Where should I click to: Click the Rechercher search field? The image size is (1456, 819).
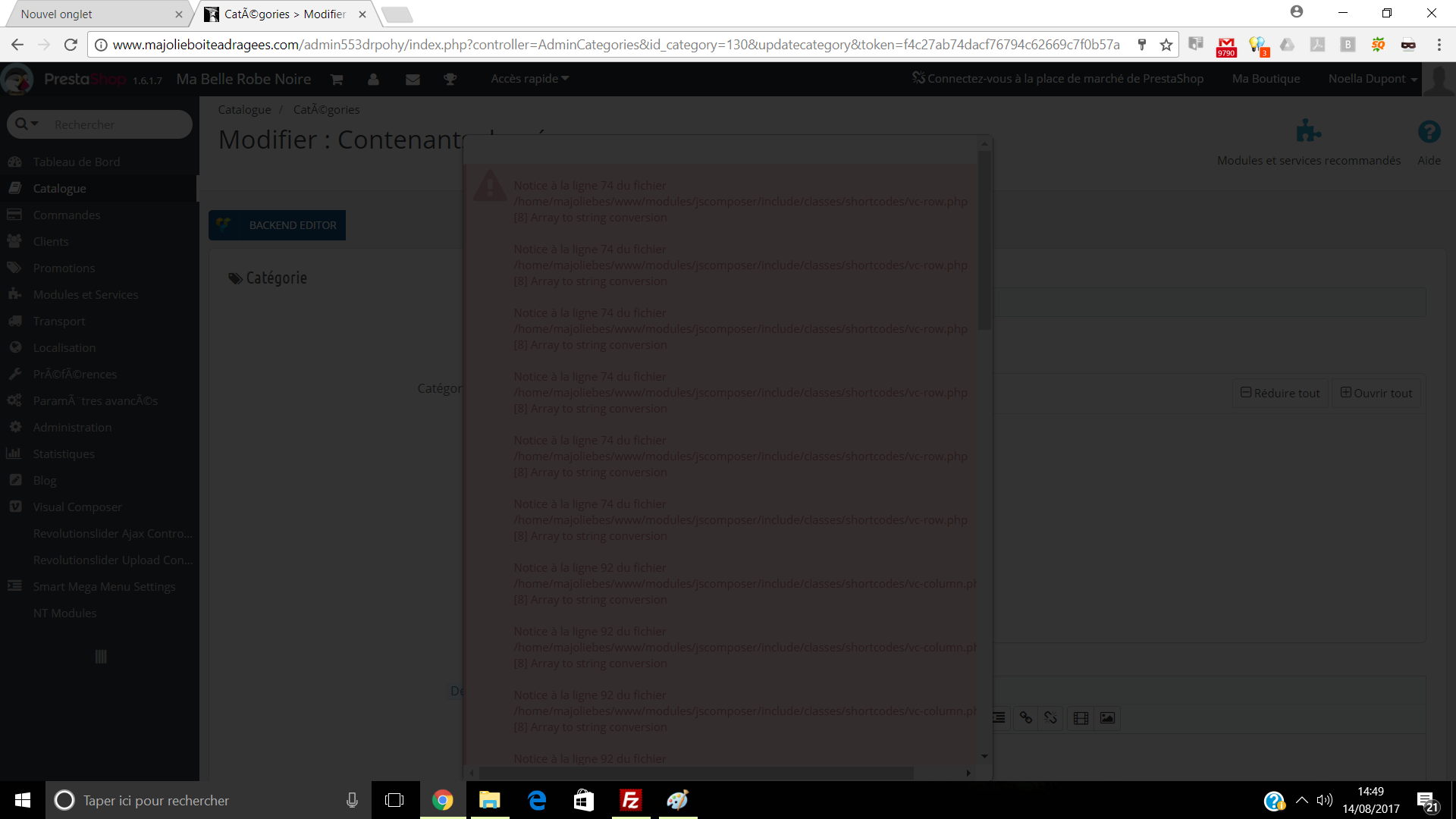[x=114, y=124]
